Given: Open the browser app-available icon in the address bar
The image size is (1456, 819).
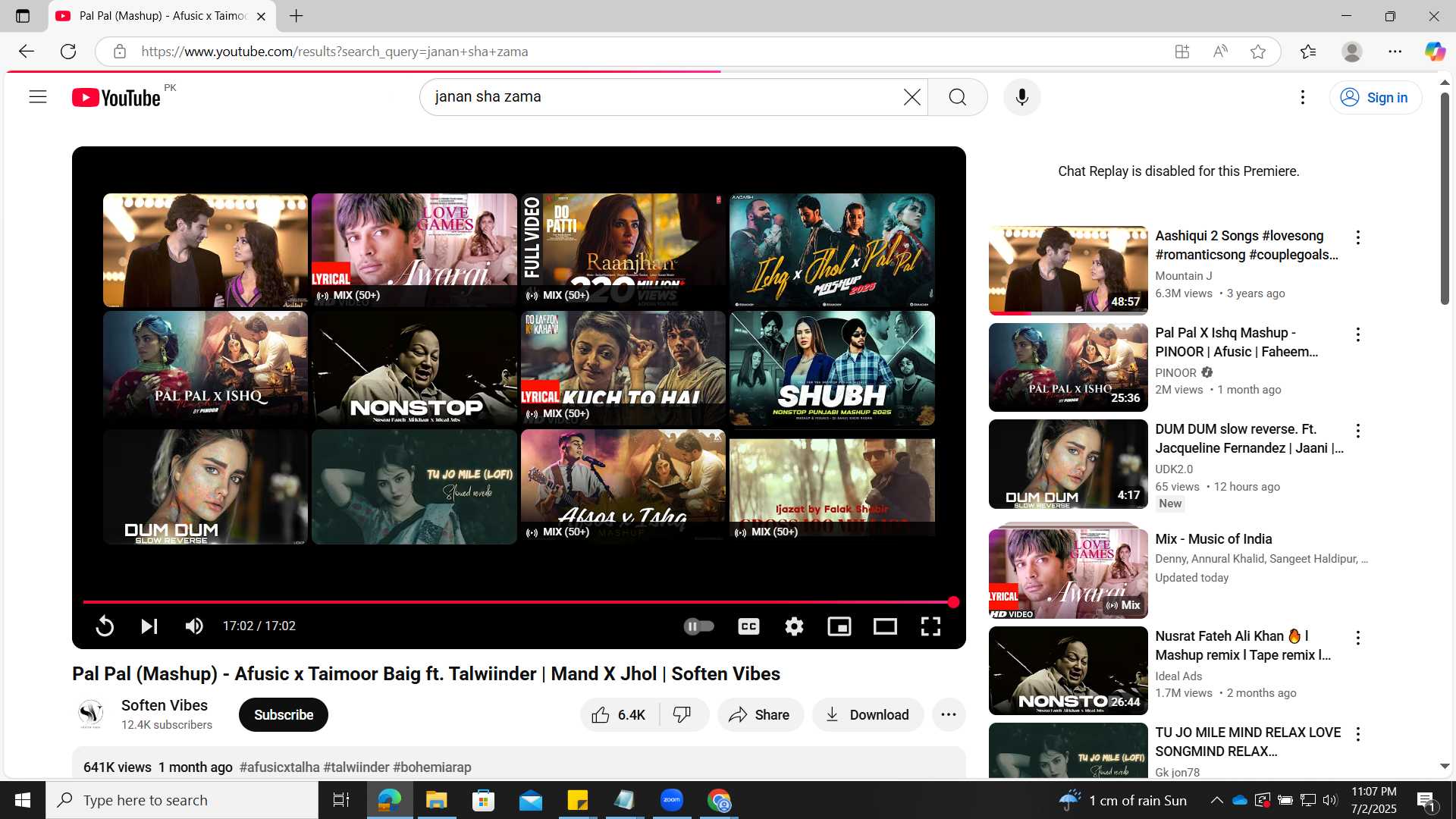Looking at the screenshot, I should pos(1181,52).
